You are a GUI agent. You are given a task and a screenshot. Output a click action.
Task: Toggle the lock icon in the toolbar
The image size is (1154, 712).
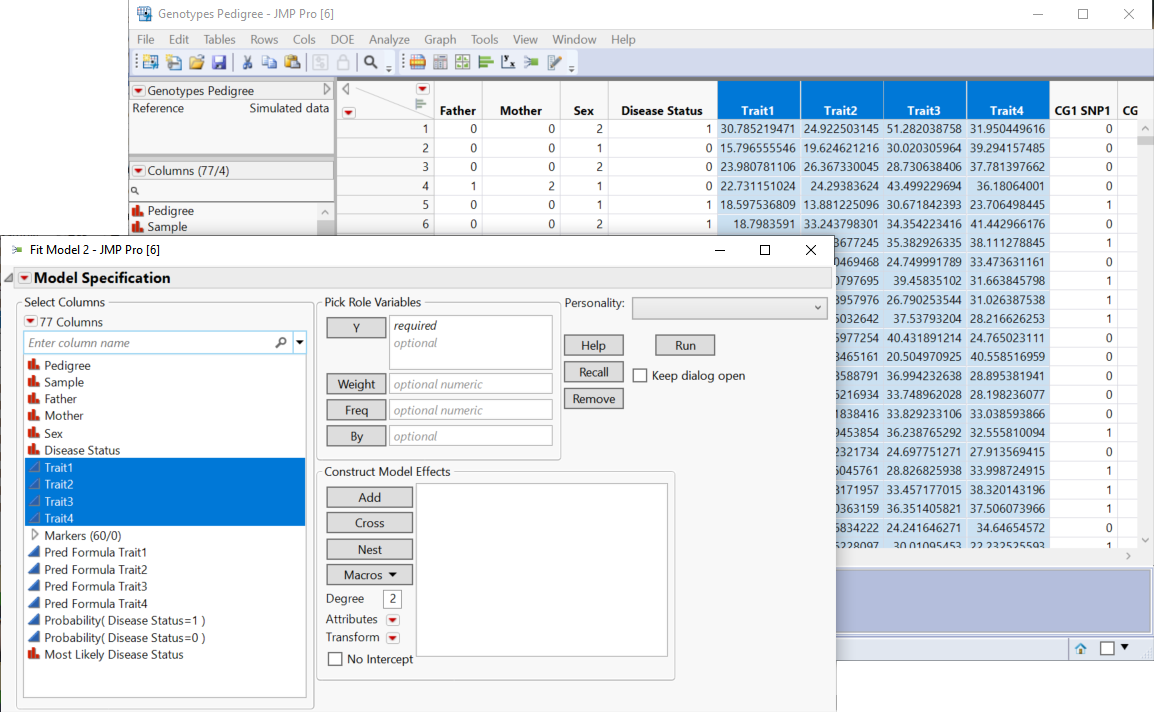(x=342, y=62)
